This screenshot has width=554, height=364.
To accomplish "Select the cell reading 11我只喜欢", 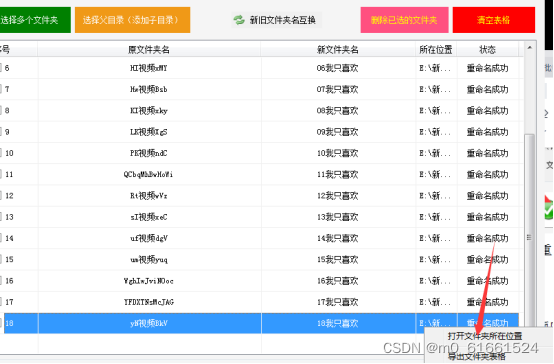I will [x=337, y=174].
